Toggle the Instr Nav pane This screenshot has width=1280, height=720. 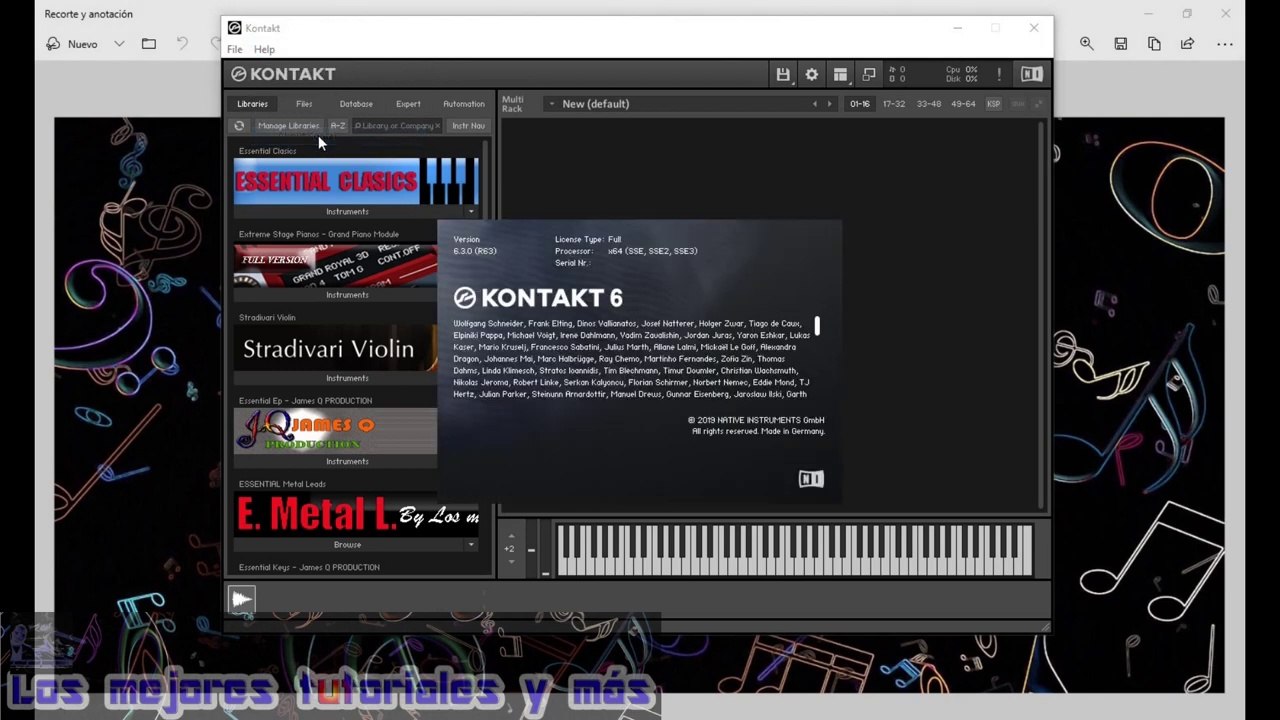click(x=468, y=126)
